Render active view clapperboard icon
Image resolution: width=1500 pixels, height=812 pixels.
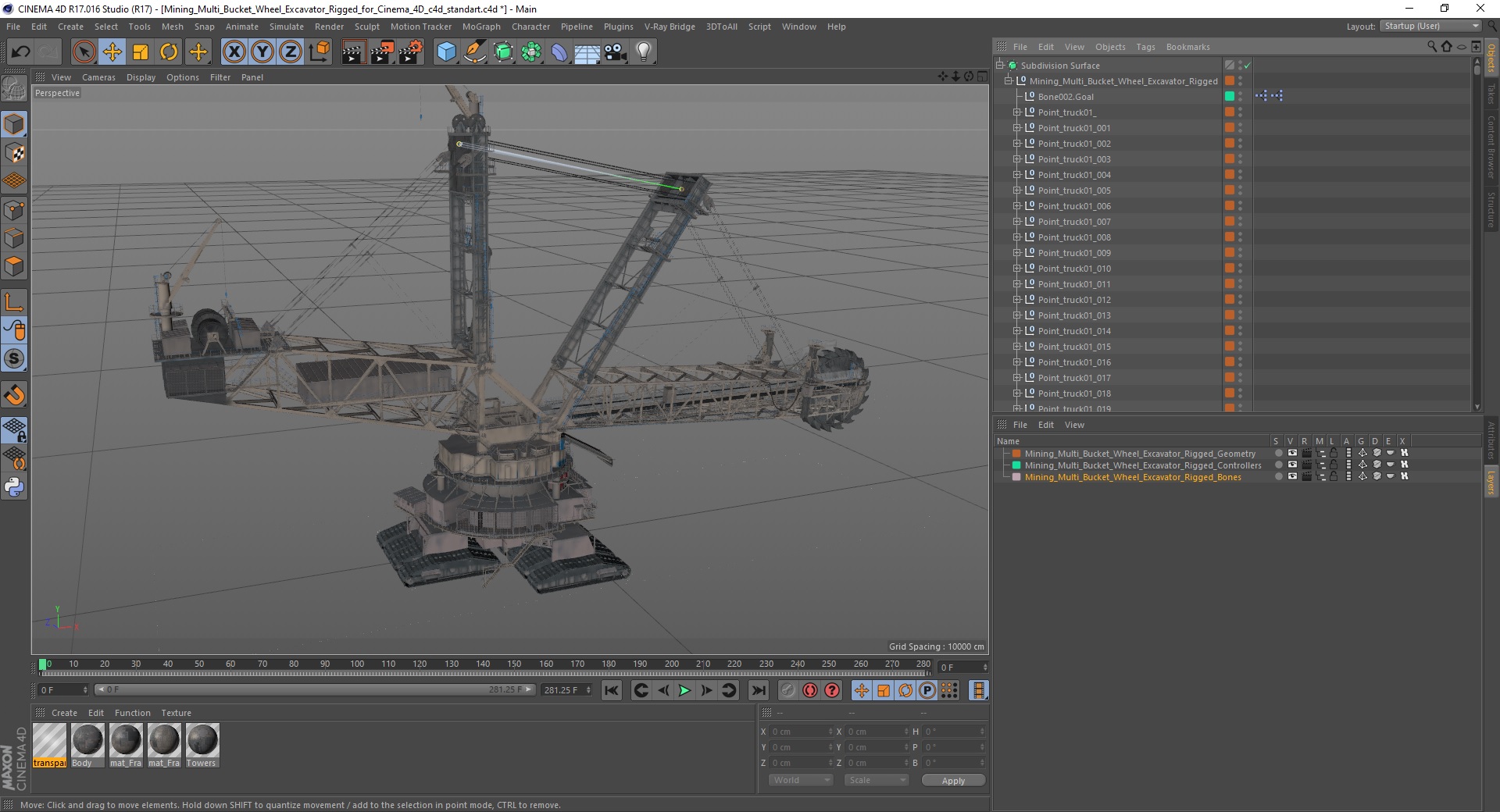(x=352, y=52)
